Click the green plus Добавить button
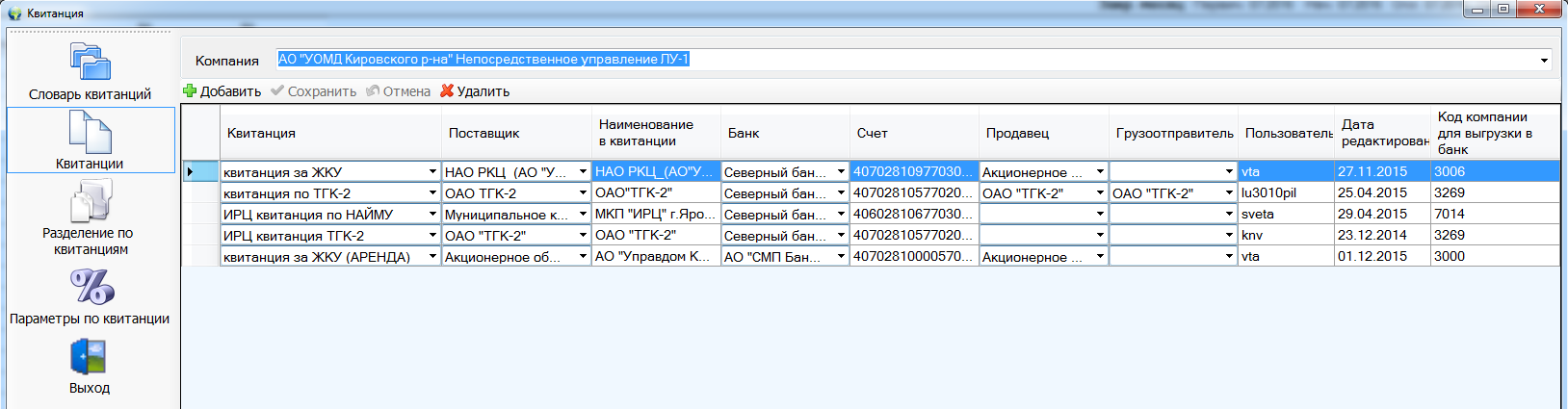Screen dimensions: 1568x409 (222, 91)
